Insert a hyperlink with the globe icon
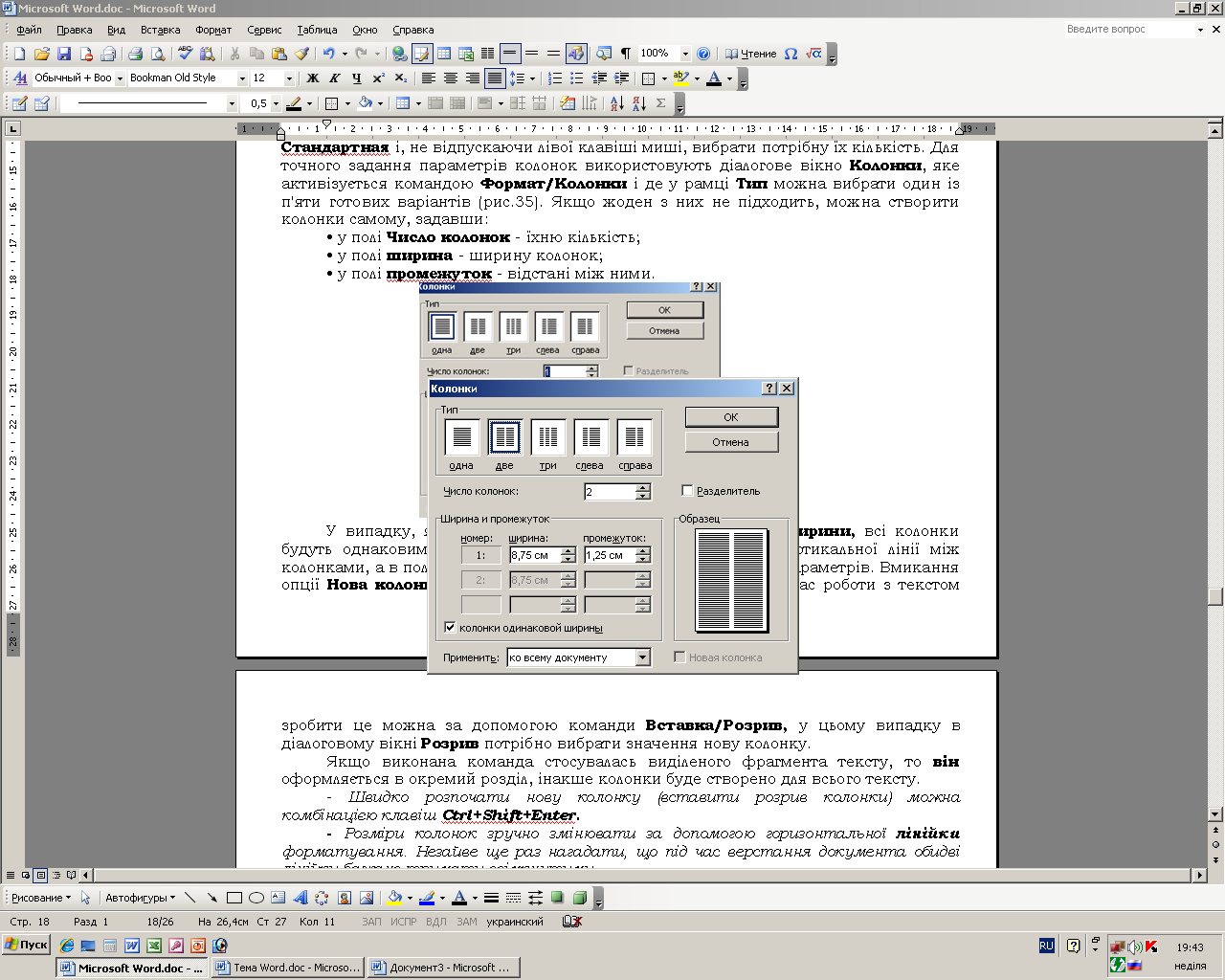Viewport: 1225px width, 980px height. point(400,54)
